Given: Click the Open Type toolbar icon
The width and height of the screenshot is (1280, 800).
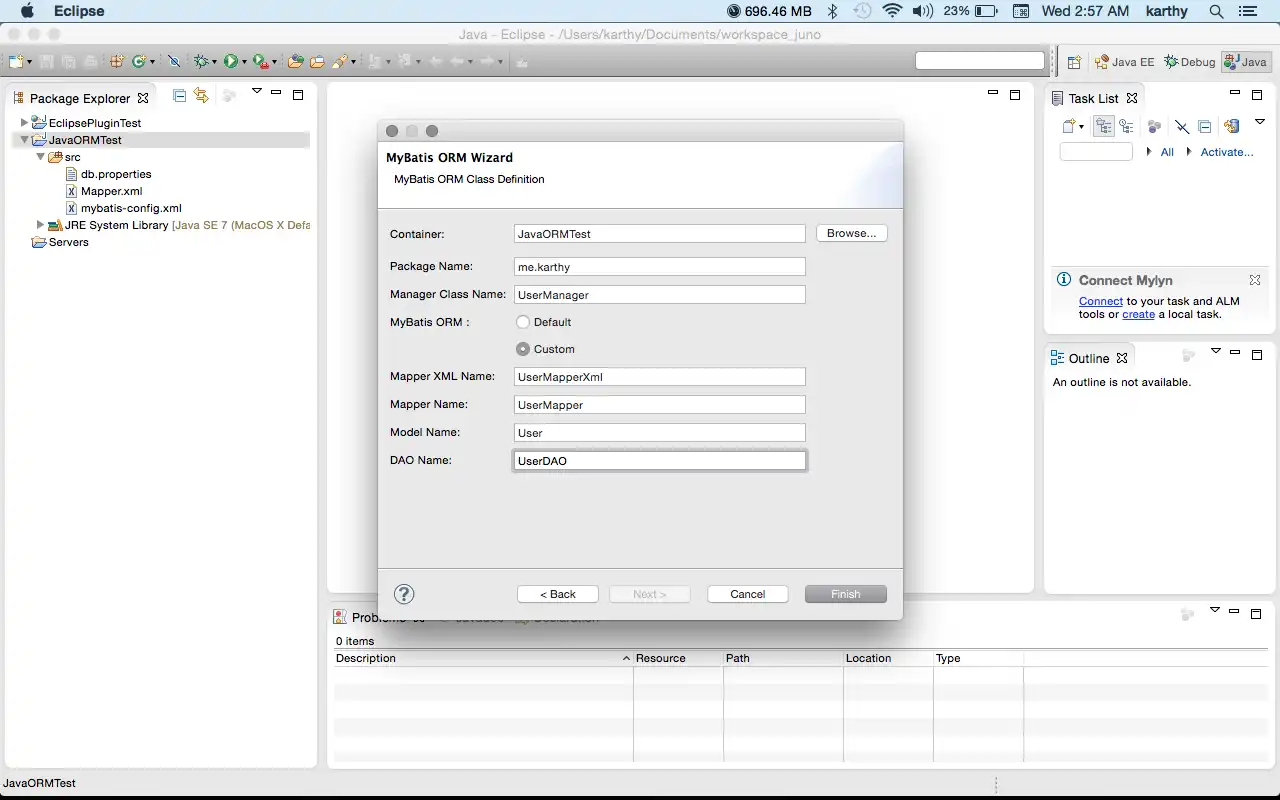Looking at the screenshot, I should 295,61.
